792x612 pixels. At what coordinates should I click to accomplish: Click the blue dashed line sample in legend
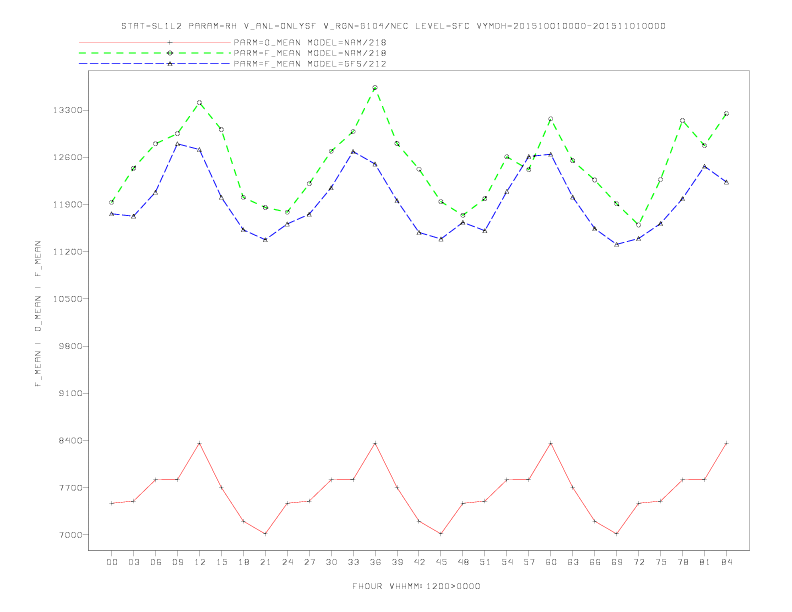pyautogui.click(x=155, y=64)
